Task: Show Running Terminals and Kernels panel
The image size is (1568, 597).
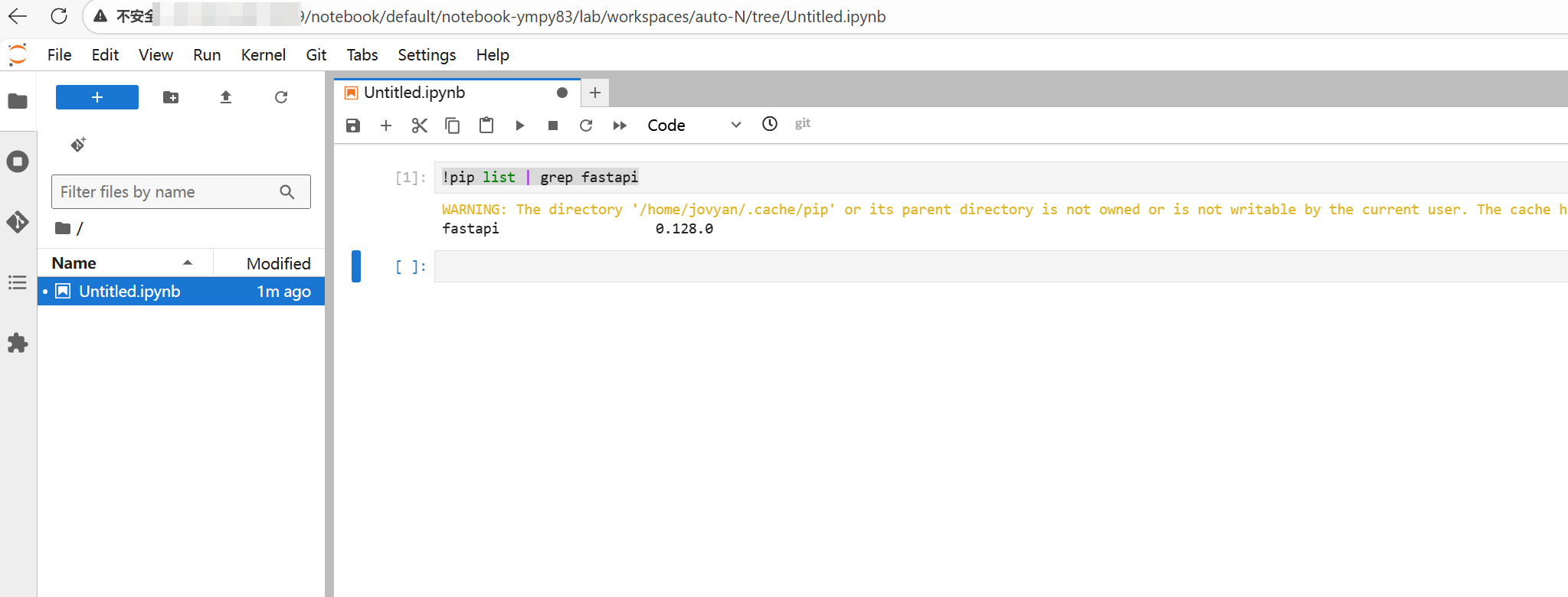Action: click(18, 161)
